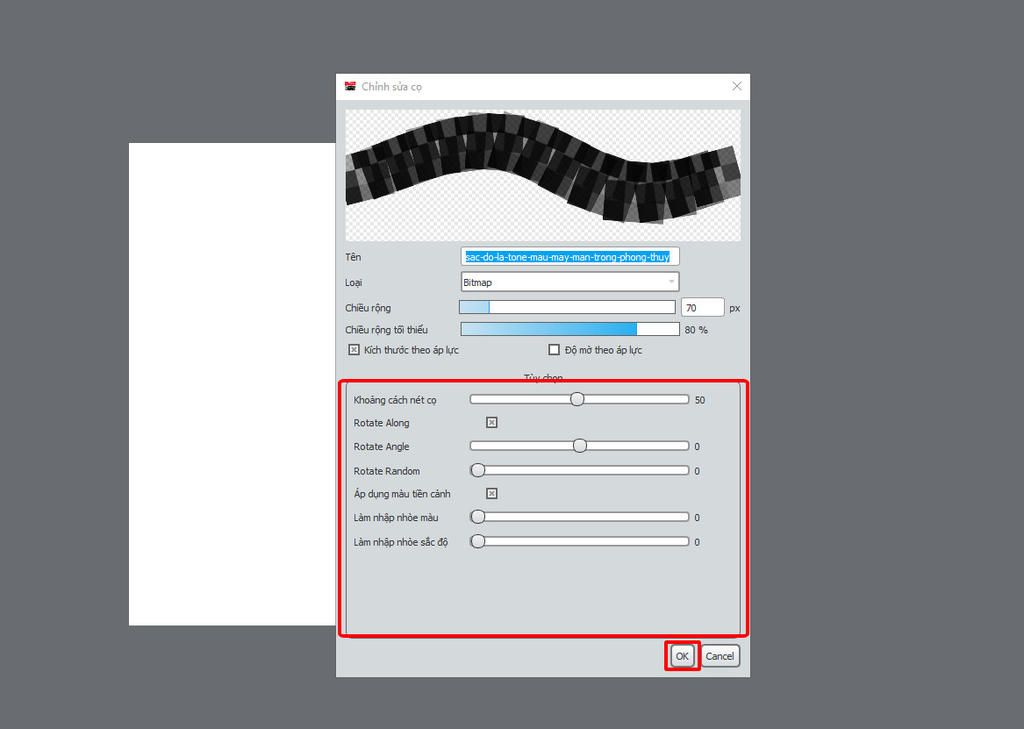Toggle the Rotate Along checkbox
The image size is (1024, 729).
point(491,423)
